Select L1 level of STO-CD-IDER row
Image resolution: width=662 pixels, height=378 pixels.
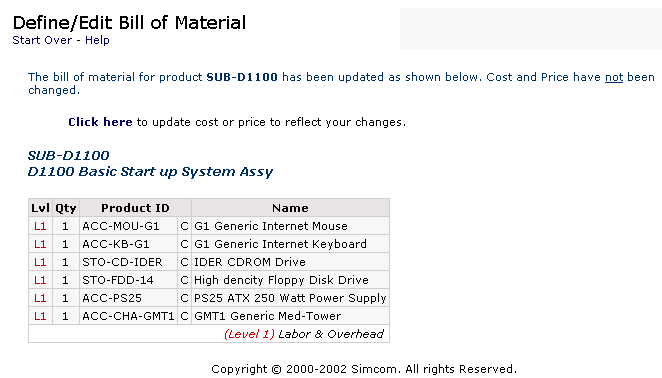40,262
